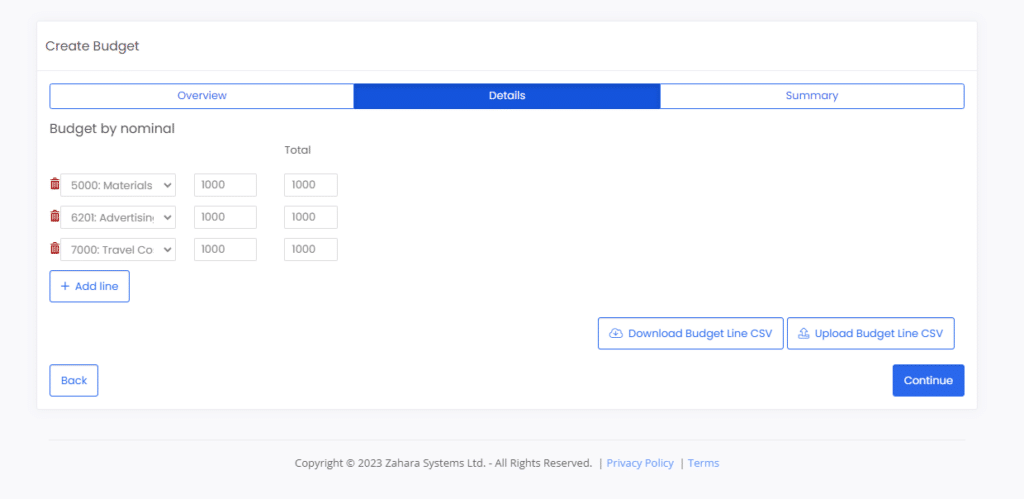Open the Privacy Policy link
This screenshot has width=1024, height=499.
point(640,463)
